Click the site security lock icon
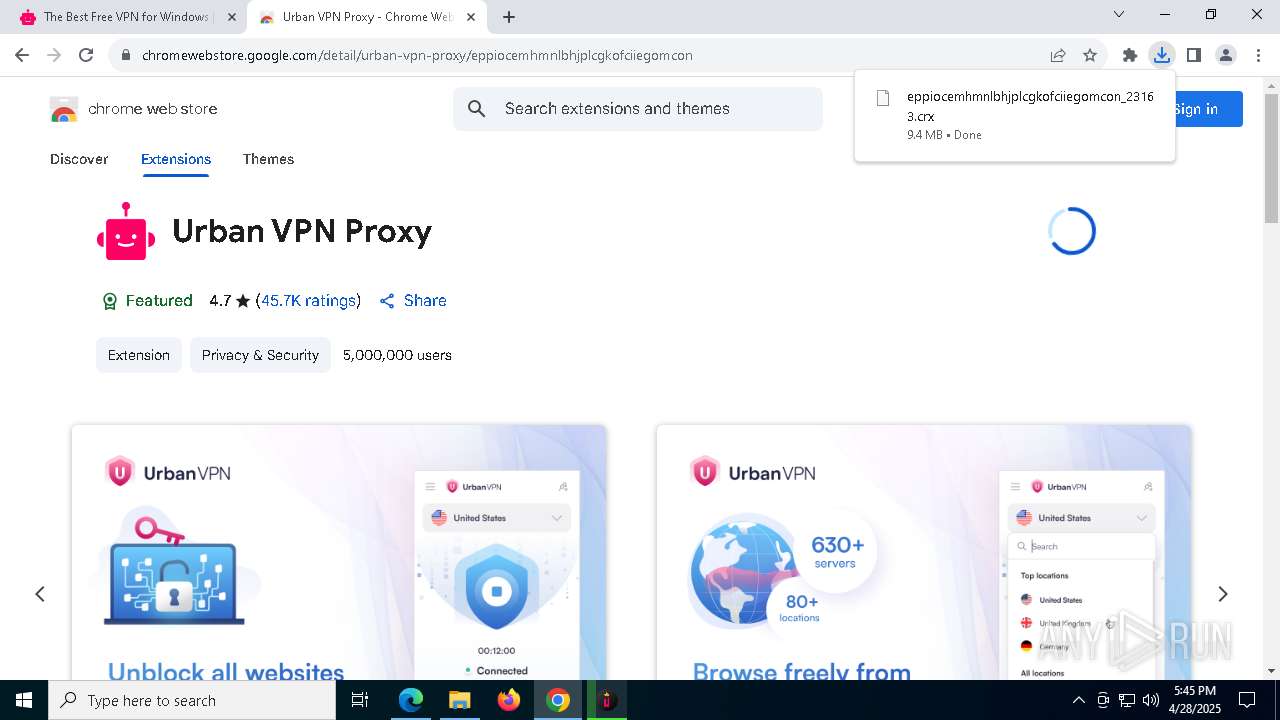The image size is (1280, 720). tap(125, 56)
